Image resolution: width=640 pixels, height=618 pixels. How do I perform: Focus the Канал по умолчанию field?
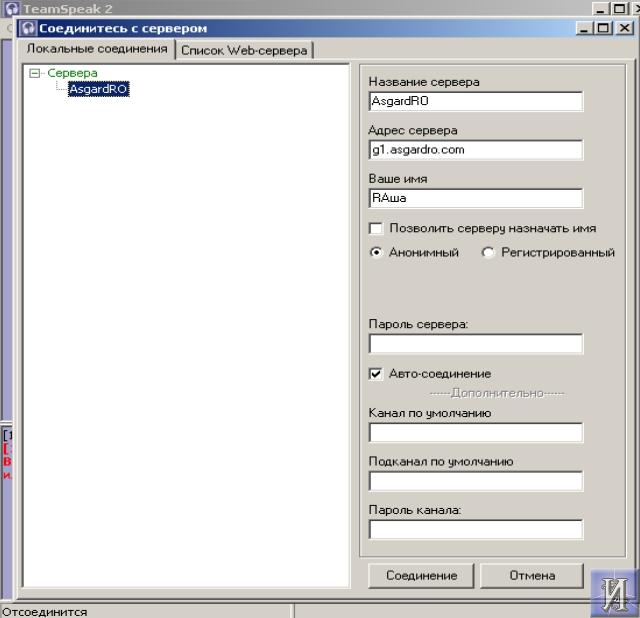pyautogui.click(x=475, y=432)
